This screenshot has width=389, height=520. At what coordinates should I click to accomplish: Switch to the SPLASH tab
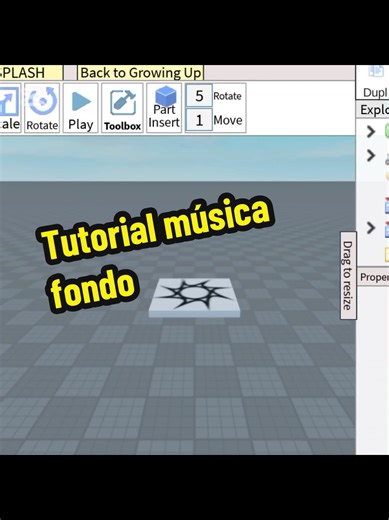(x=31, y=73)
